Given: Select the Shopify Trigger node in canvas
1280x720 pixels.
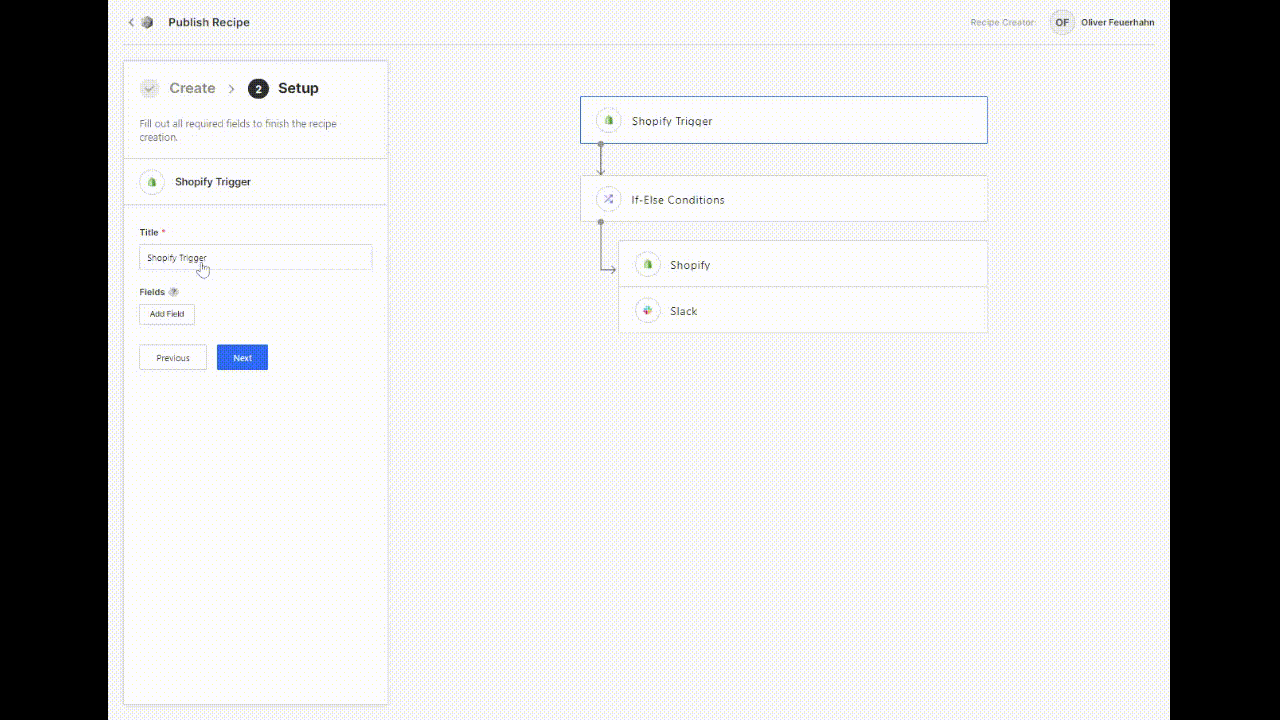Looking at the screenshot, I should pos(784,120).
